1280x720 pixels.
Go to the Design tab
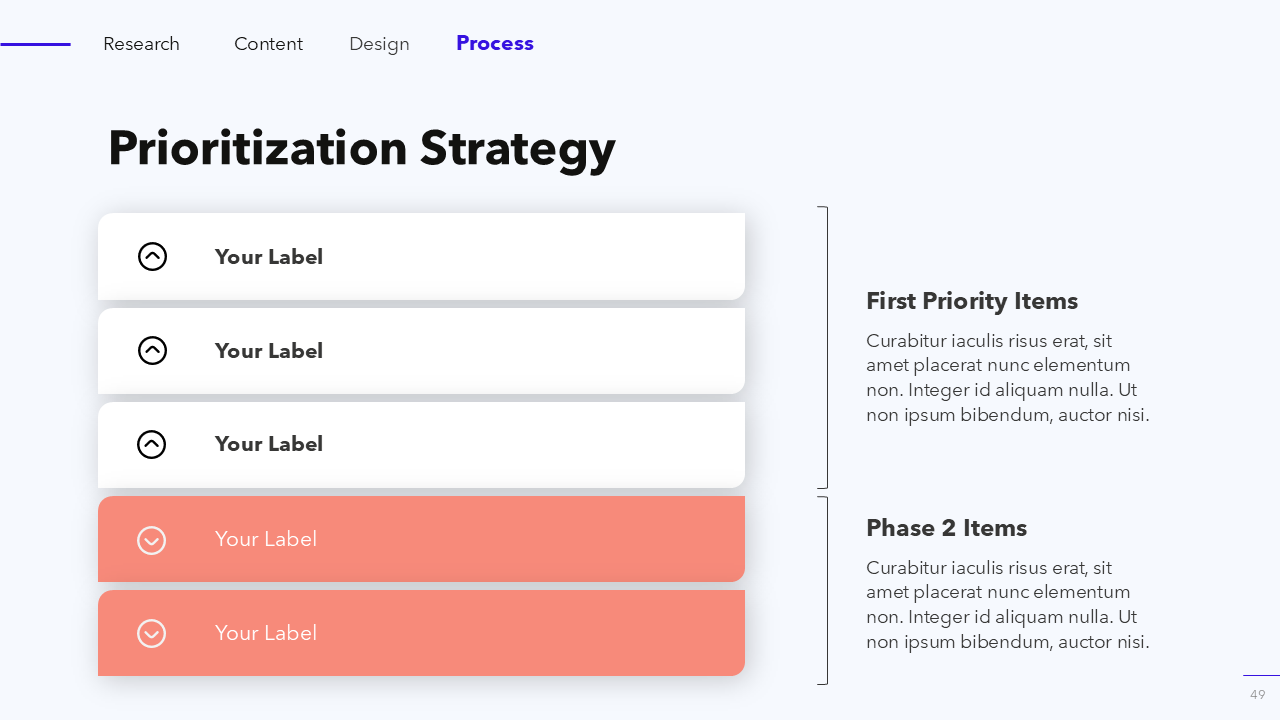[x=379, y=44]
